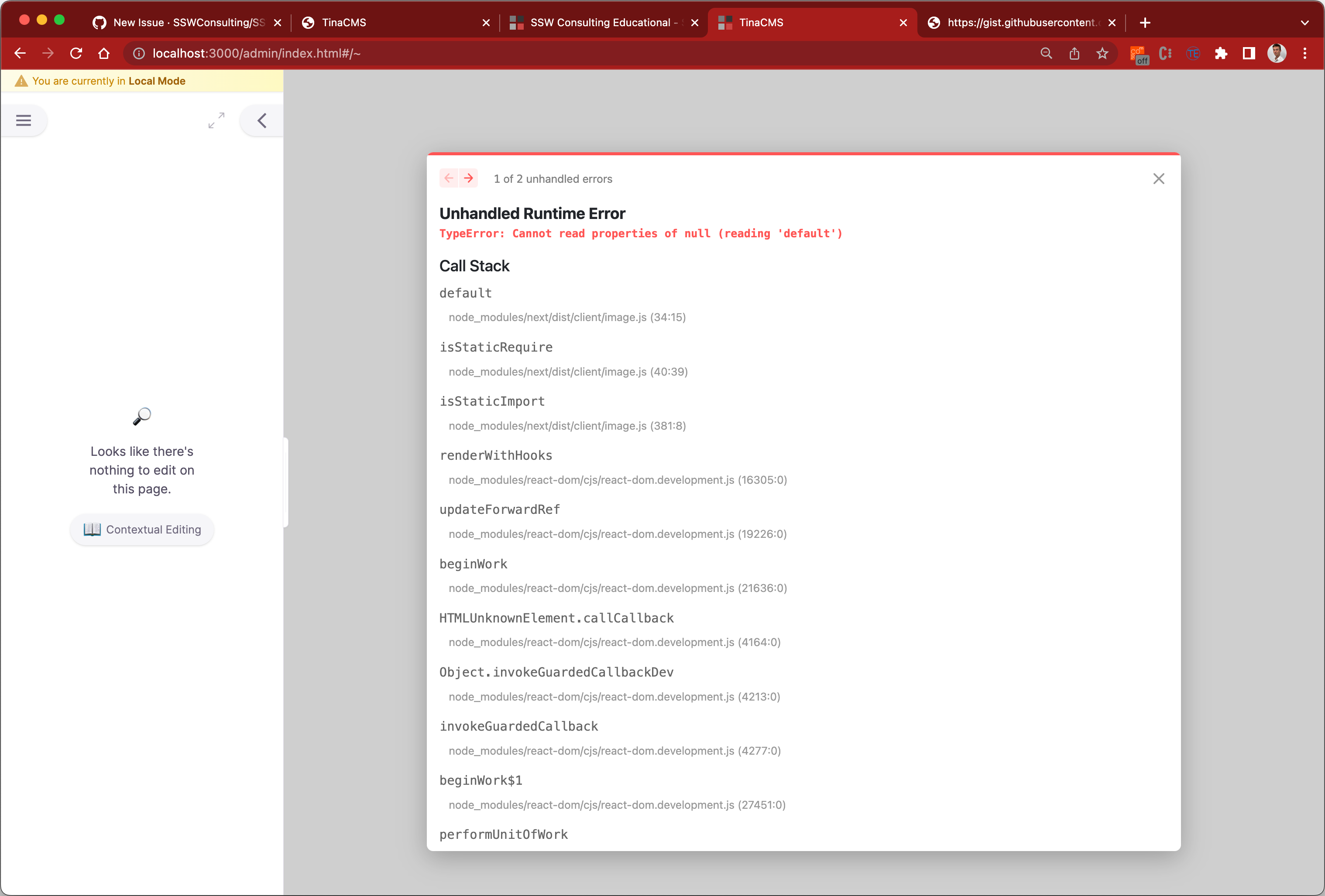Dismiss the runtime error overlay
The image size is (1325, 896).
tap(1159, 178)
